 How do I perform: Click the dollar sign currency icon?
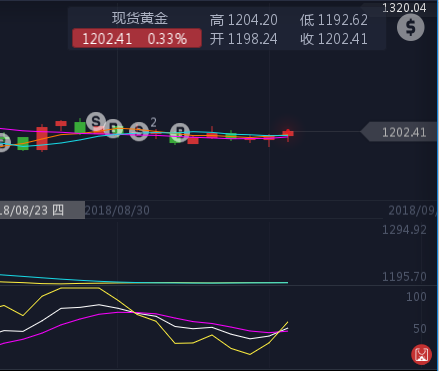point(411,27)
